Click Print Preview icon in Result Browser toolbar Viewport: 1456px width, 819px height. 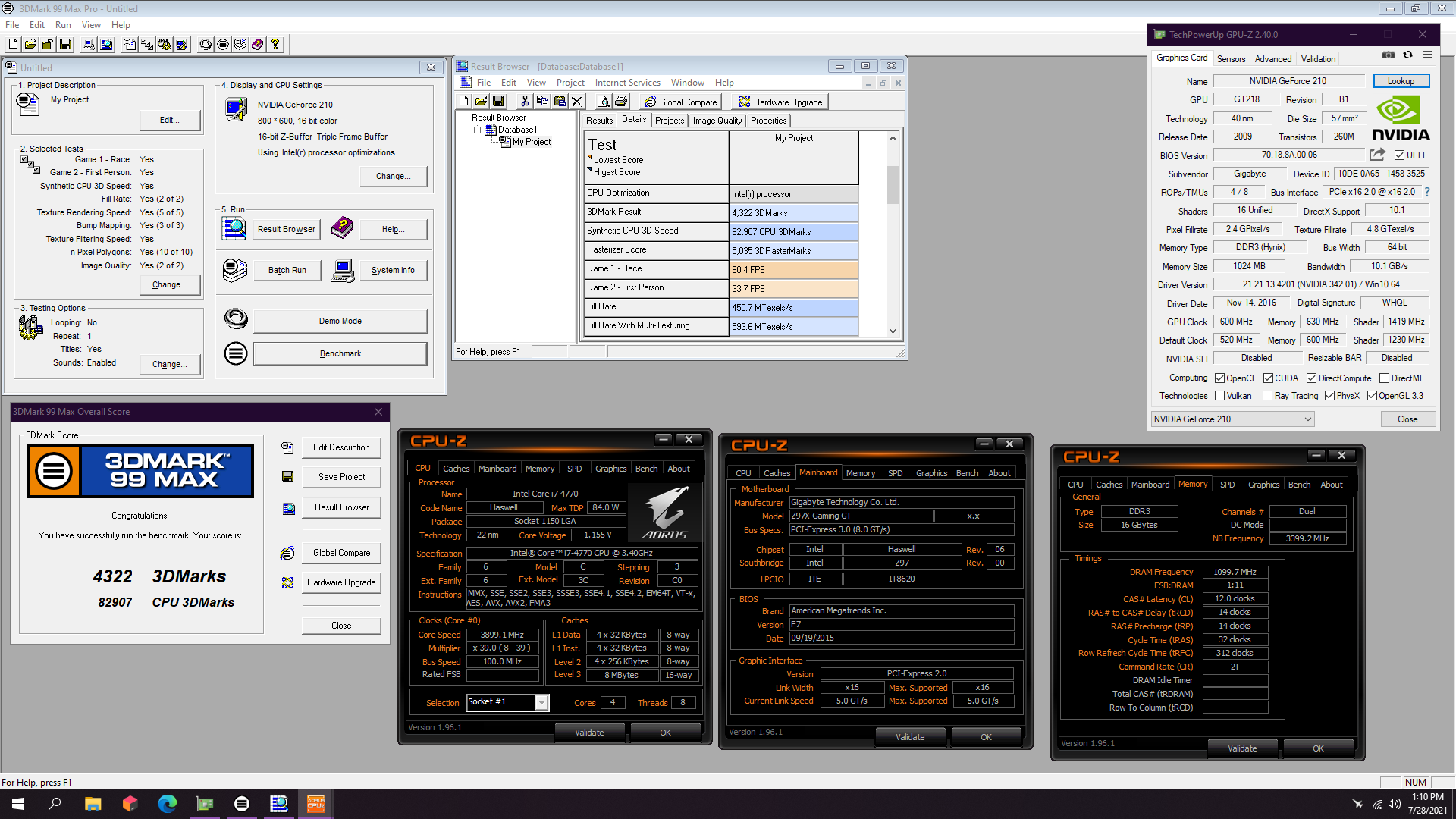click(604, 102)
